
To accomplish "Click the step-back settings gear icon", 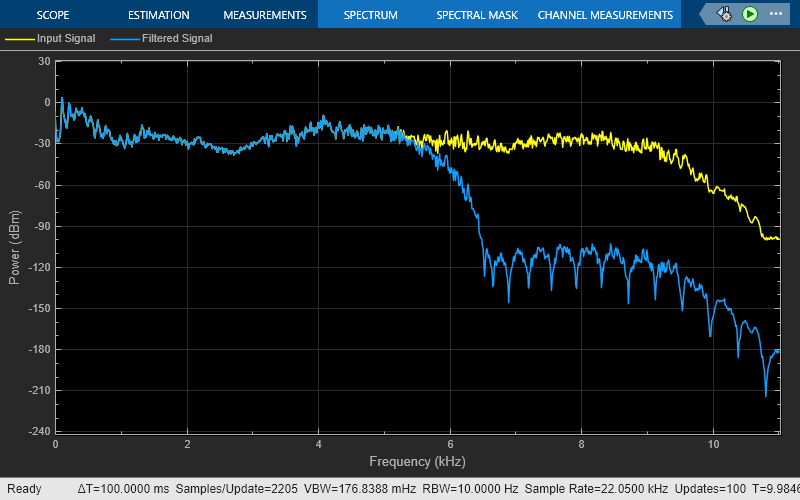I will (725, 15).
